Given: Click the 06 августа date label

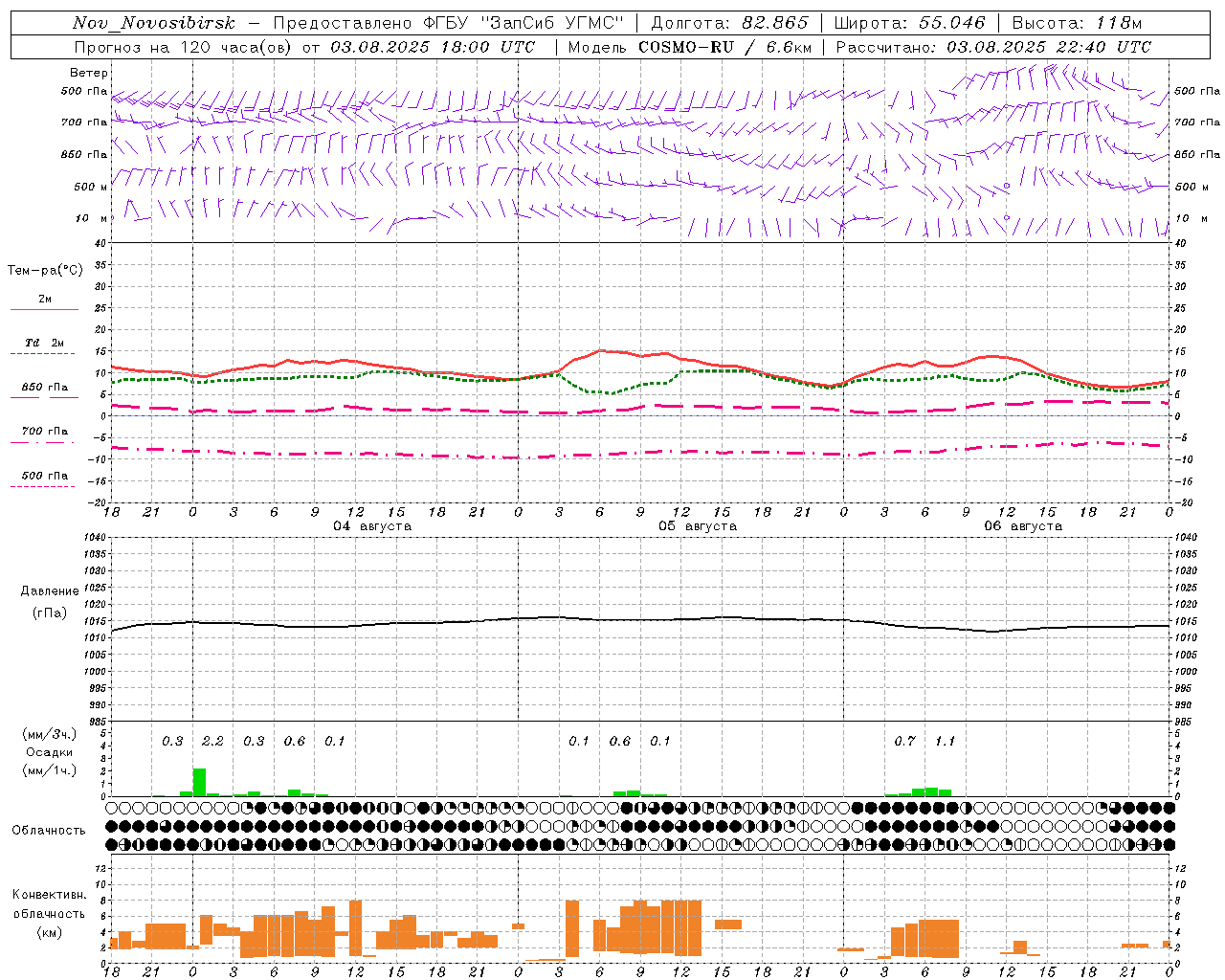Looking at the screenshot, I should pos(1023,526).
